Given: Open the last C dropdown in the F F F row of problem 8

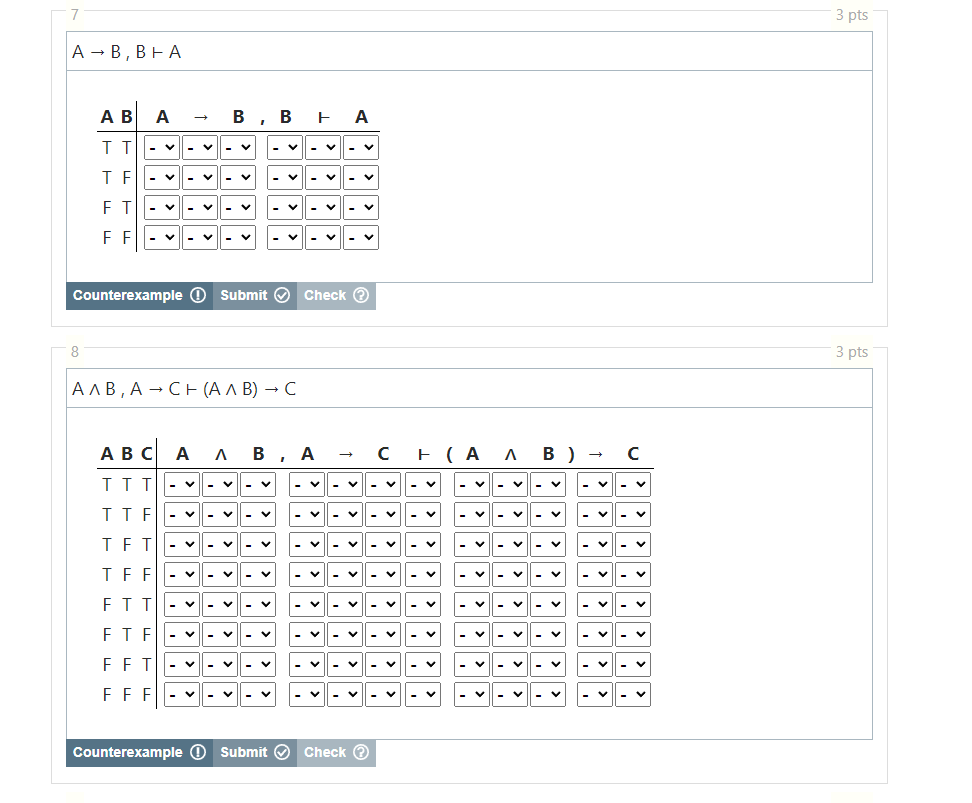Looking at the screenshot, I should tap(632, 694).
